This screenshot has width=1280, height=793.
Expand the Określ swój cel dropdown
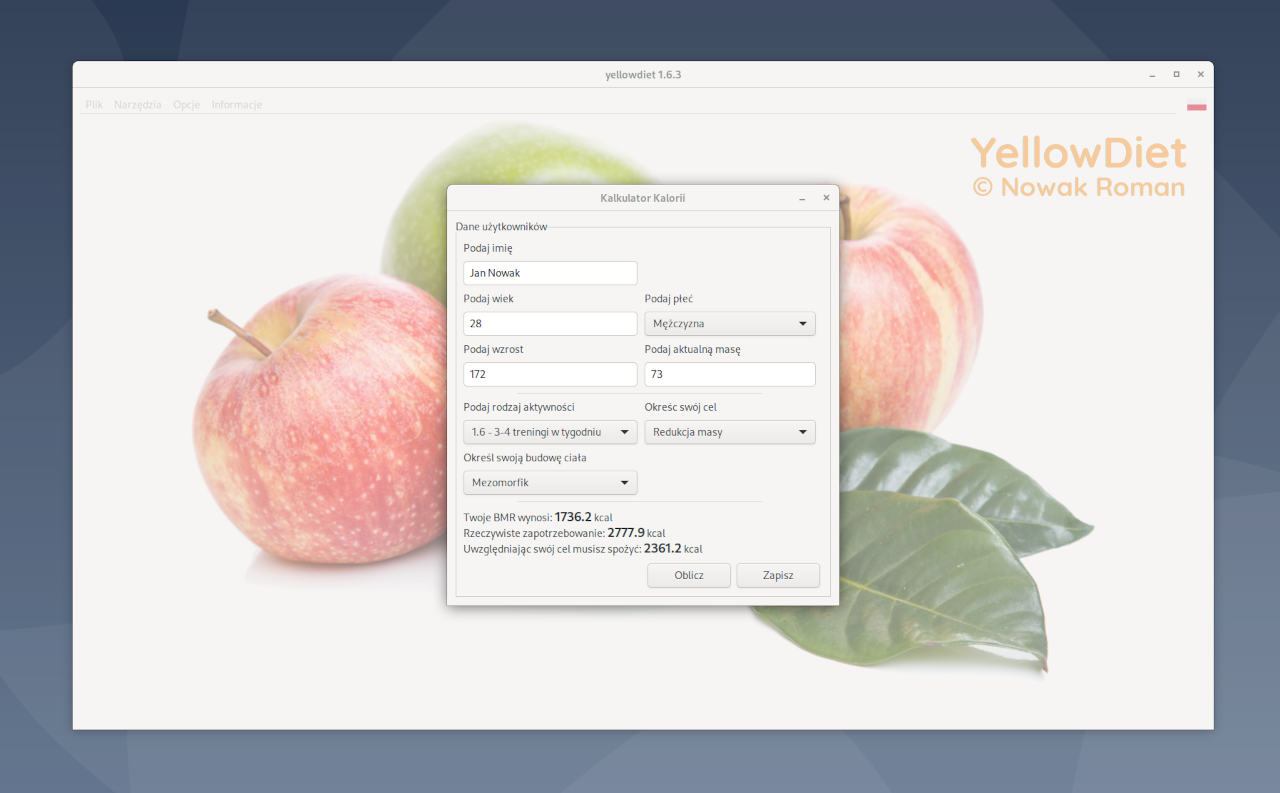tap(729, 432)
